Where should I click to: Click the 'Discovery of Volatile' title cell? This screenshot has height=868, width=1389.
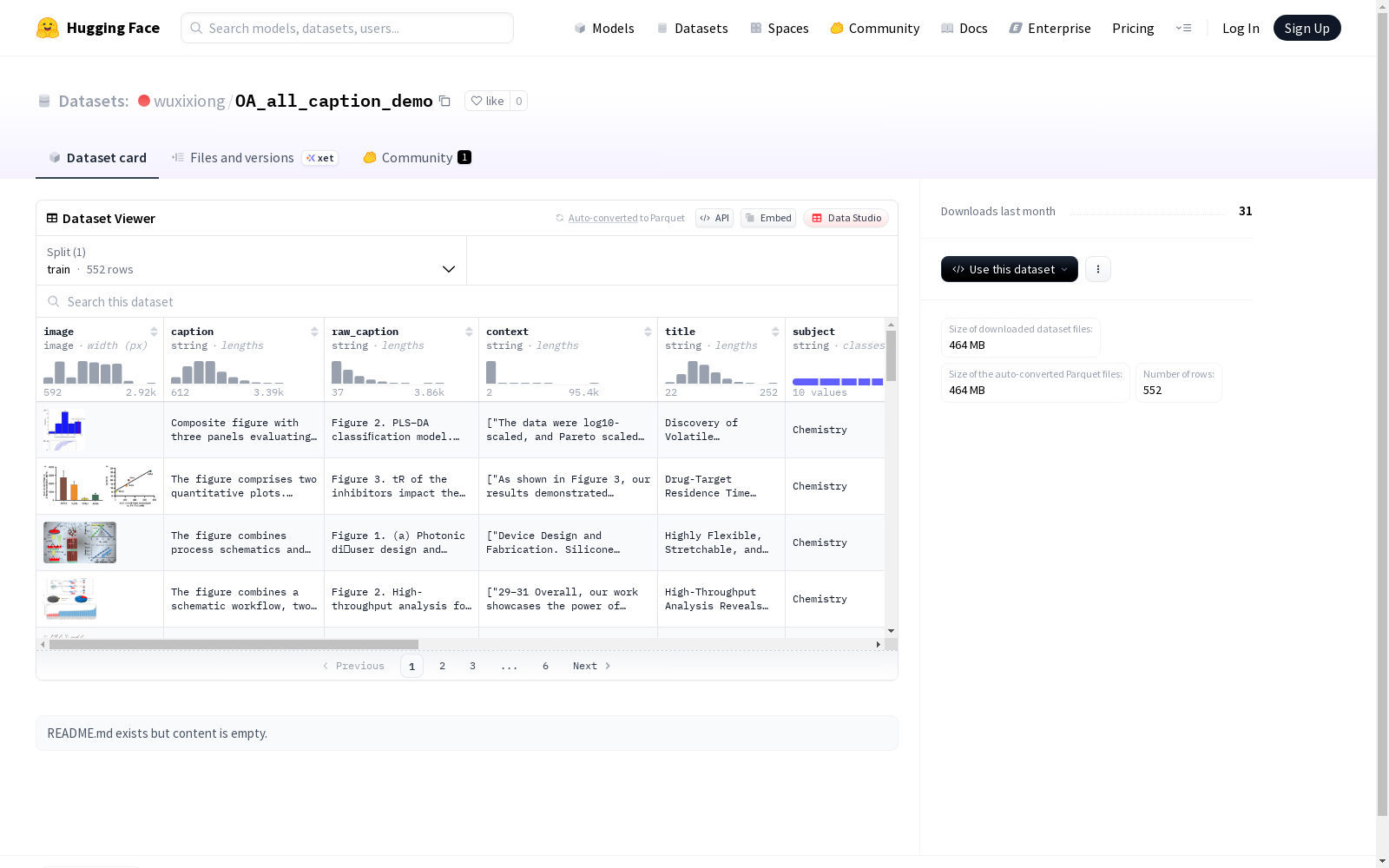pyautogui.click(x=721, y=430)
